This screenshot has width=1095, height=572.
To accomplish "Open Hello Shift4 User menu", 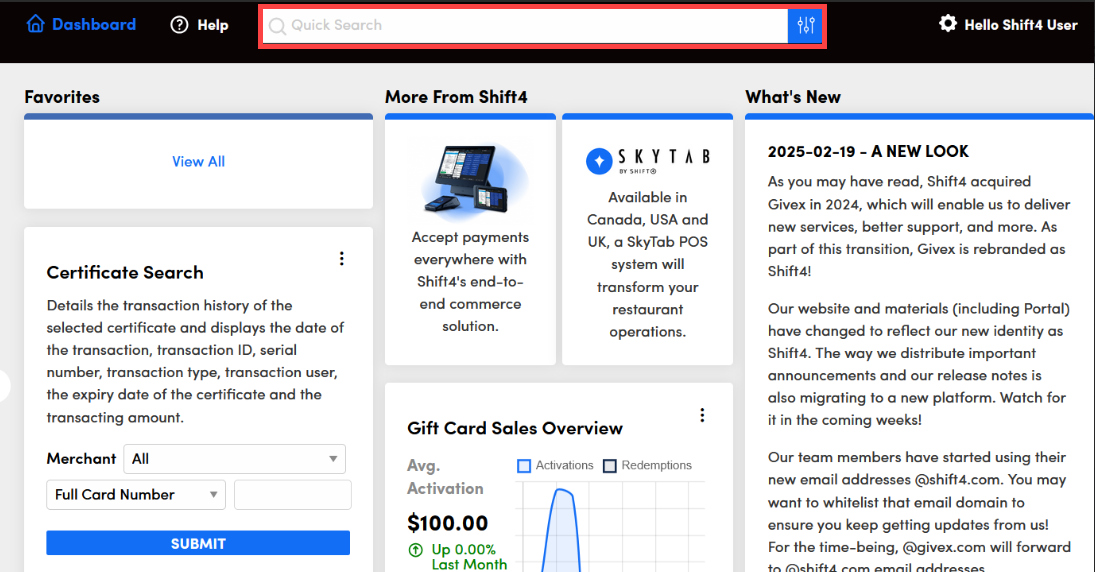I will [1021, 25].
